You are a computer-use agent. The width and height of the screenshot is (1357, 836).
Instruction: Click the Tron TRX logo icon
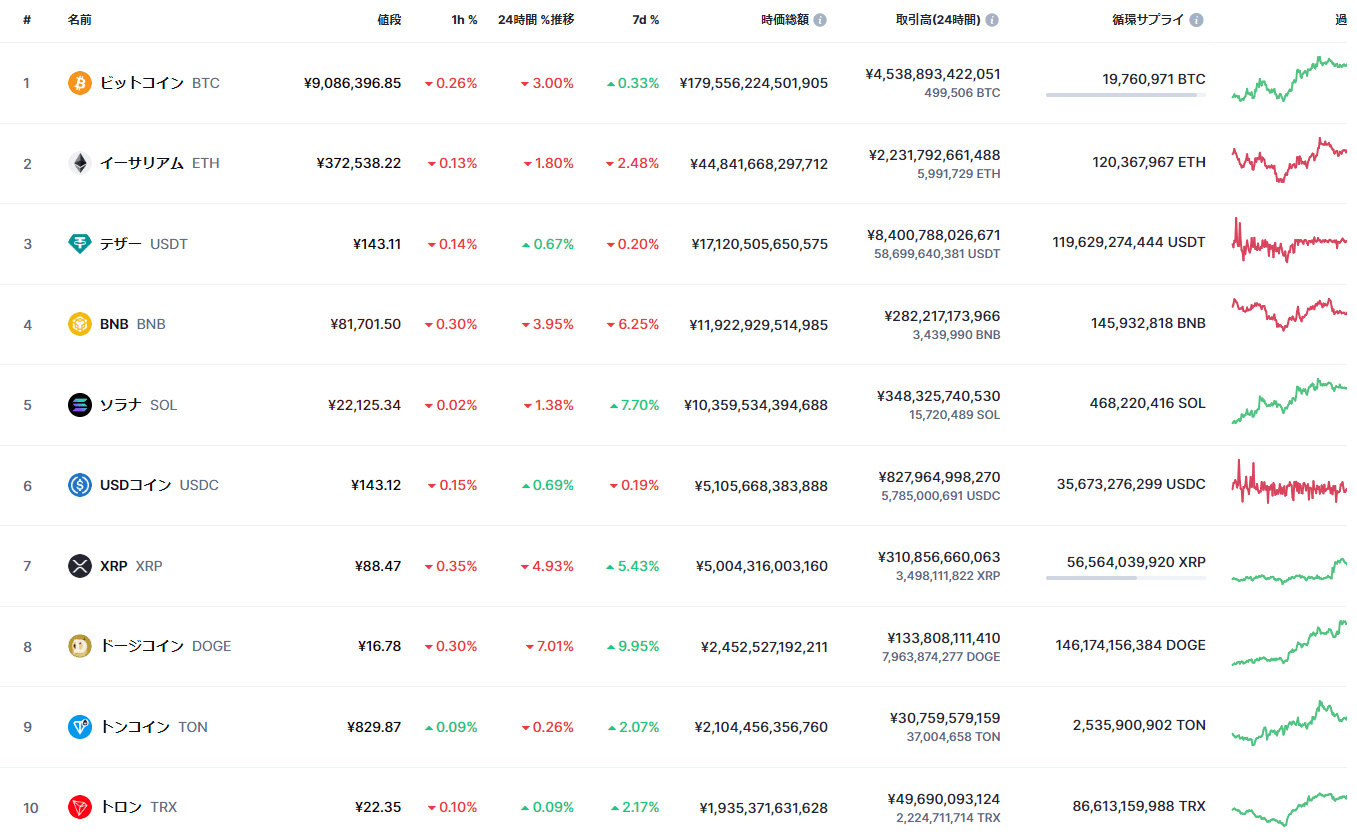[80, 807]
